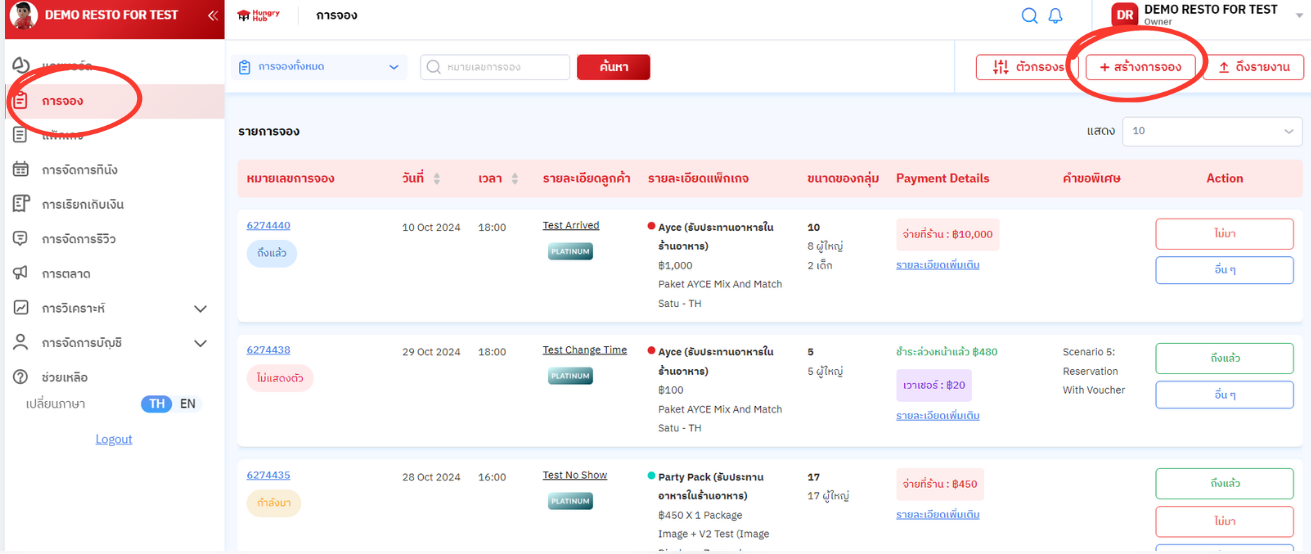Click หมายเลขการจอง column header

coord(291,178)
